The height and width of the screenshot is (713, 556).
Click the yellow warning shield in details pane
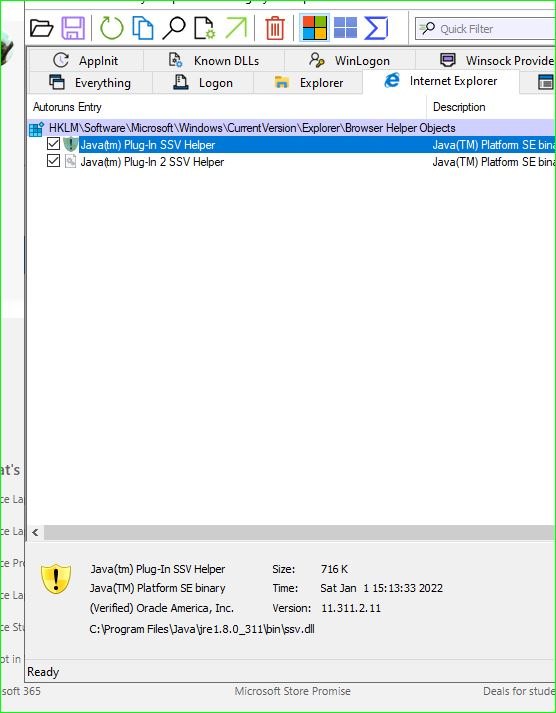click(x=56, y=579)
